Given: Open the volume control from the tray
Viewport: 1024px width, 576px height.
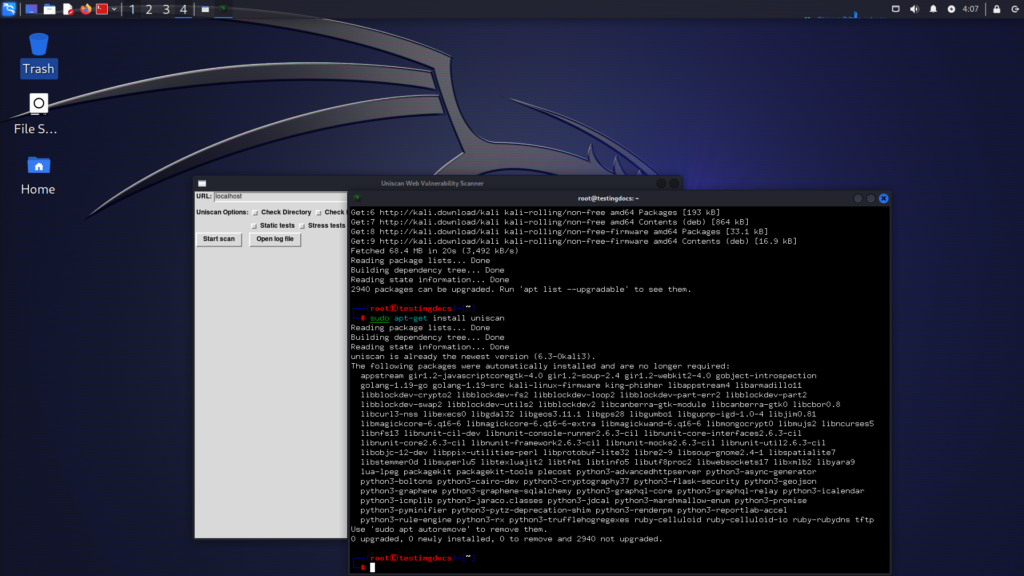Looking at the screenshot, I should [915, 9].
